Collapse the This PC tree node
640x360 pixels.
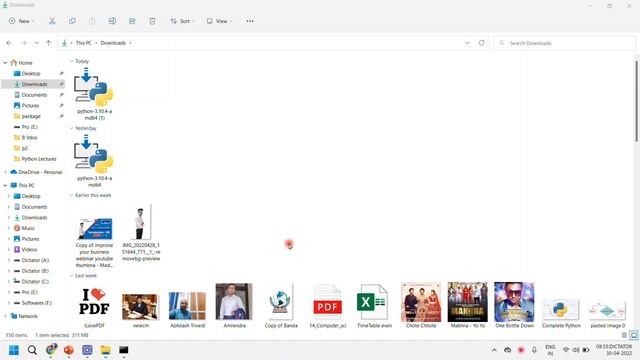pos(5,185)
